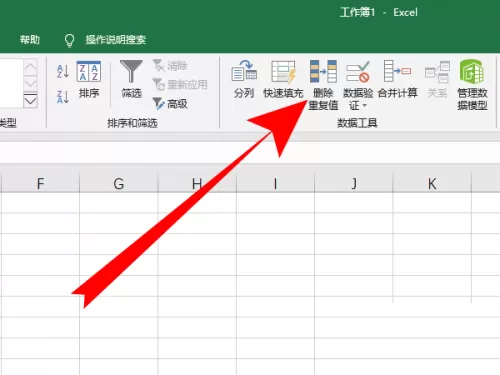Select column H header
Screen dimensions: 500x375
pos(197,183)
